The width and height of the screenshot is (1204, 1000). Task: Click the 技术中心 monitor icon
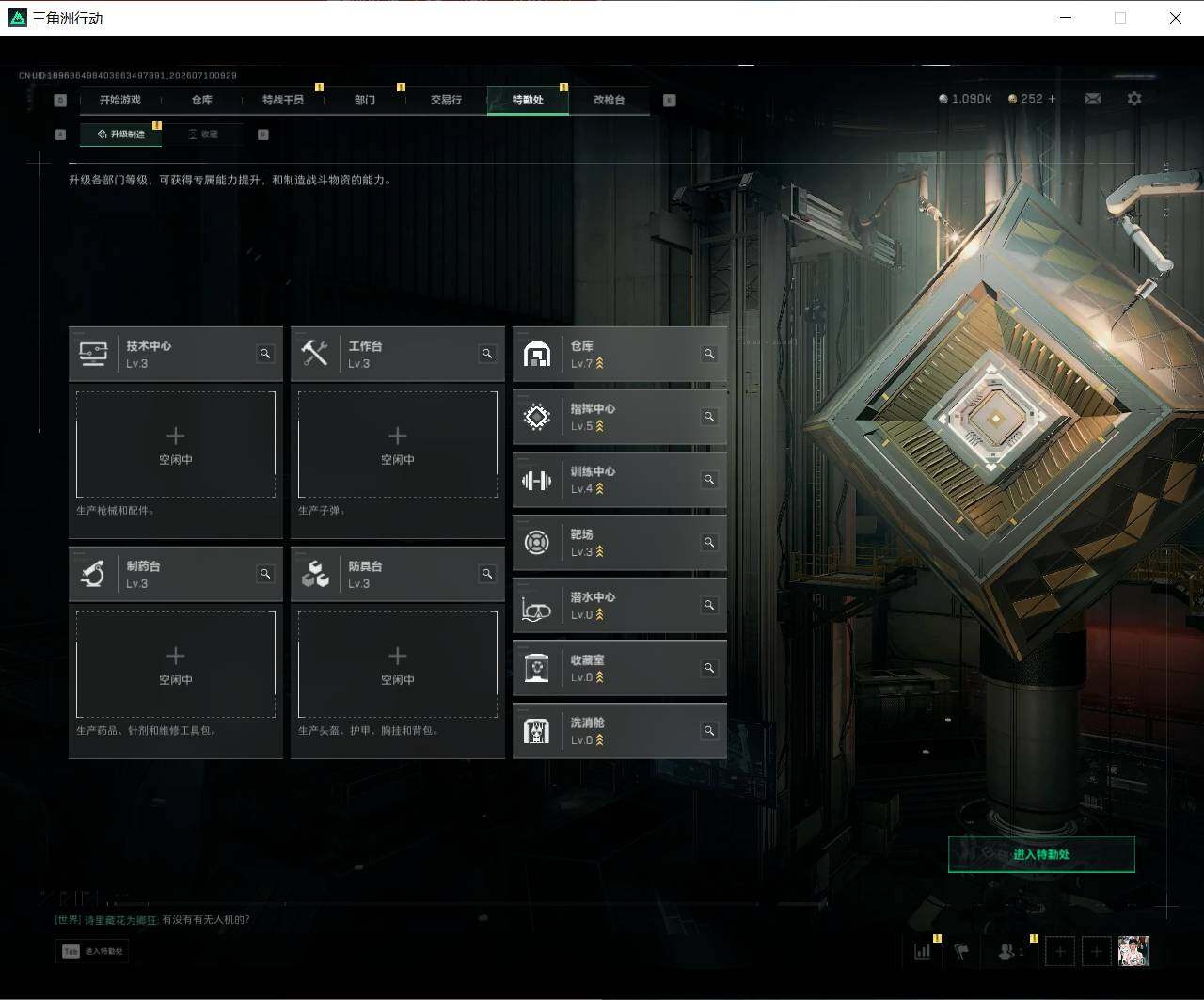(x=92, y=354)
